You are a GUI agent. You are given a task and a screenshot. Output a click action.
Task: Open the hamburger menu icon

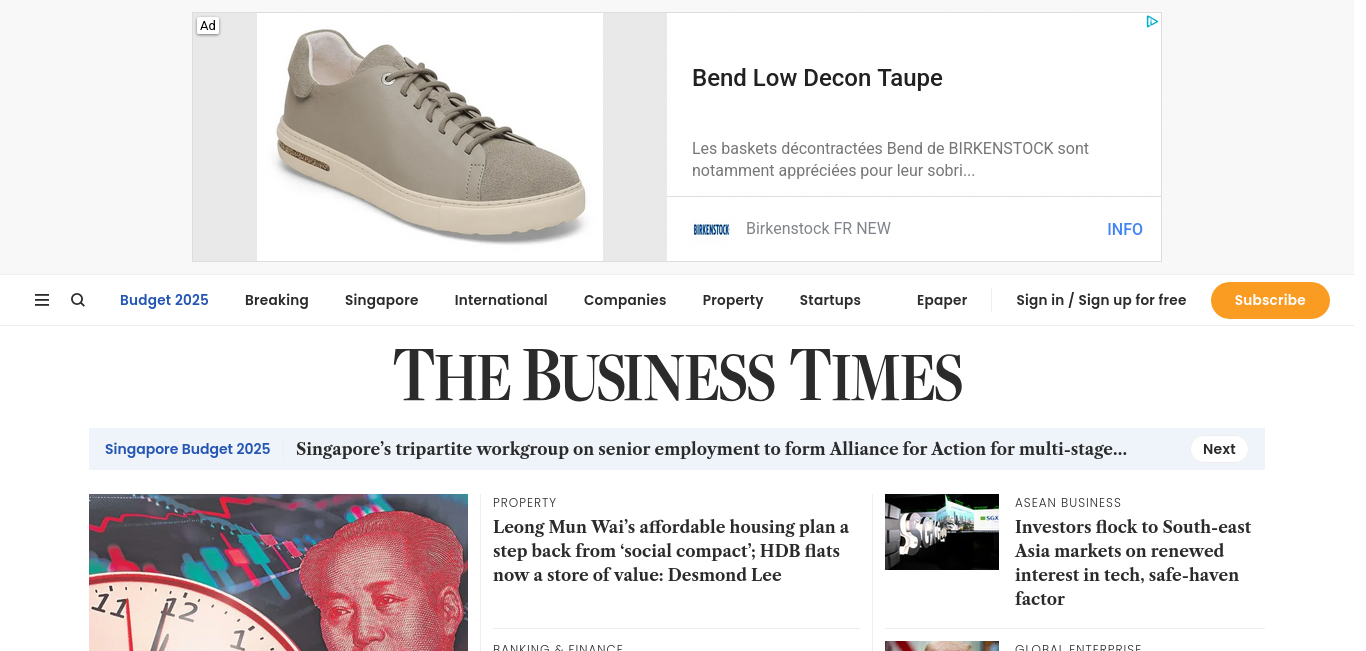coord(42,300)
